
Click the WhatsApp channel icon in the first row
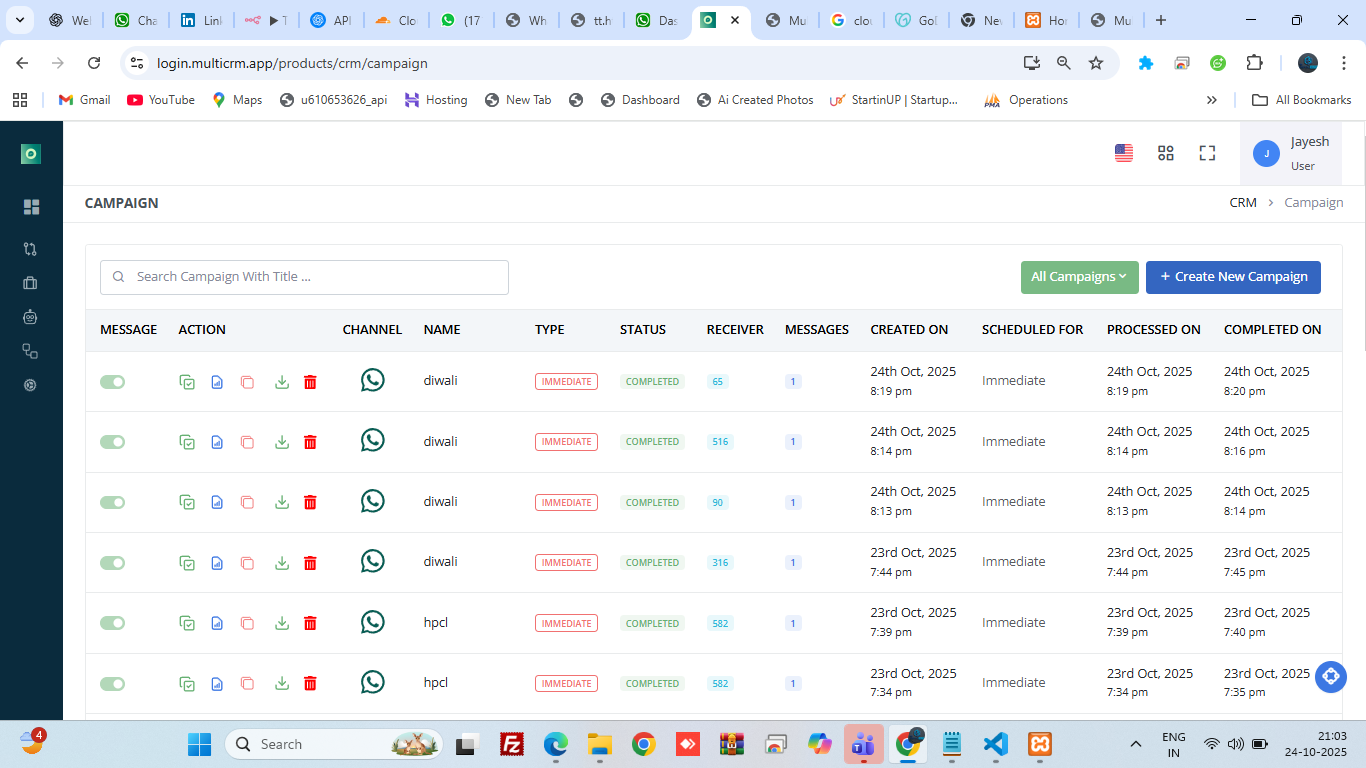(x=372, y=381)
